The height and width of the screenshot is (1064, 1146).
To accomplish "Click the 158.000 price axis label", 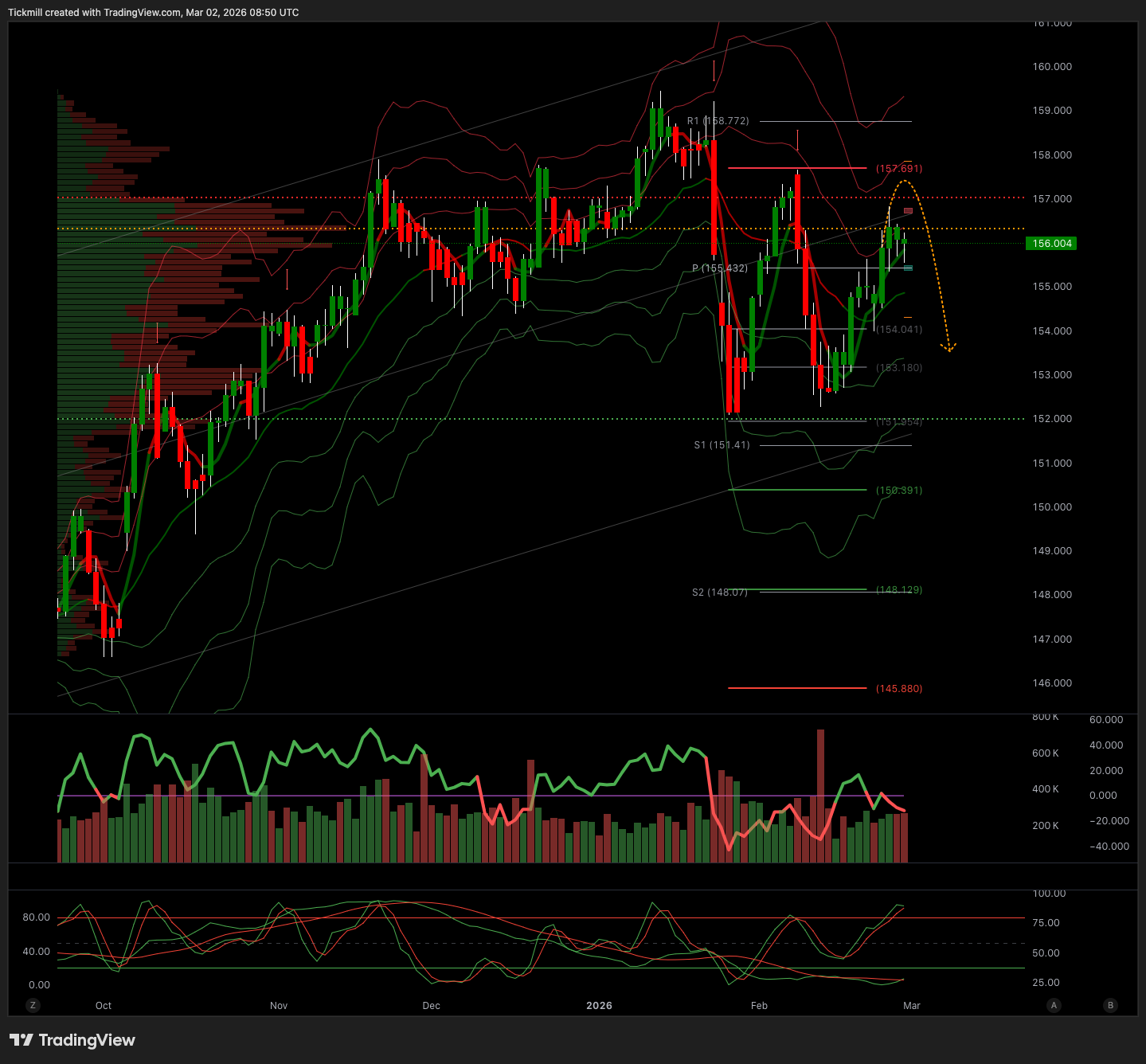I will pos(1052,155).
